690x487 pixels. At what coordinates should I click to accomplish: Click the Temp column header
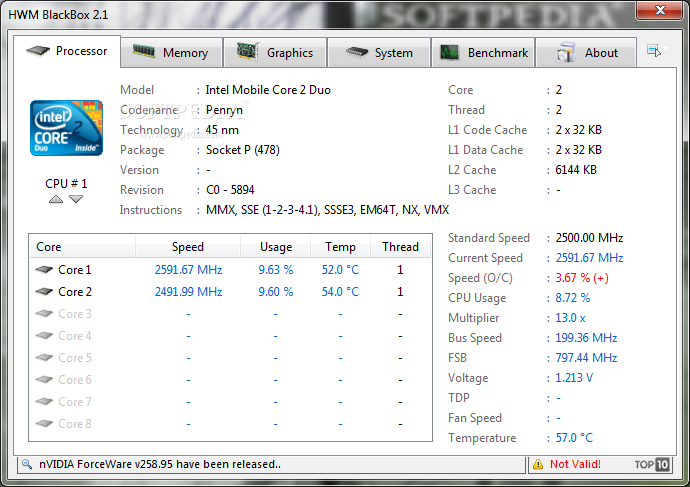tap(341, 246)
